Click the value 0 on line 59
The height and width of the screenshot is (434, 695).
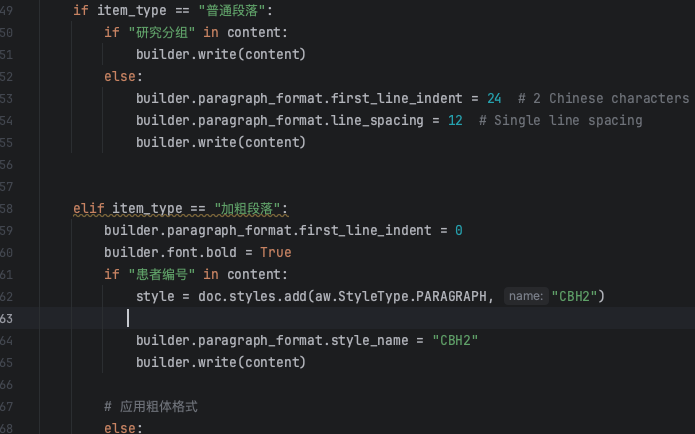(x=459, y=231)
